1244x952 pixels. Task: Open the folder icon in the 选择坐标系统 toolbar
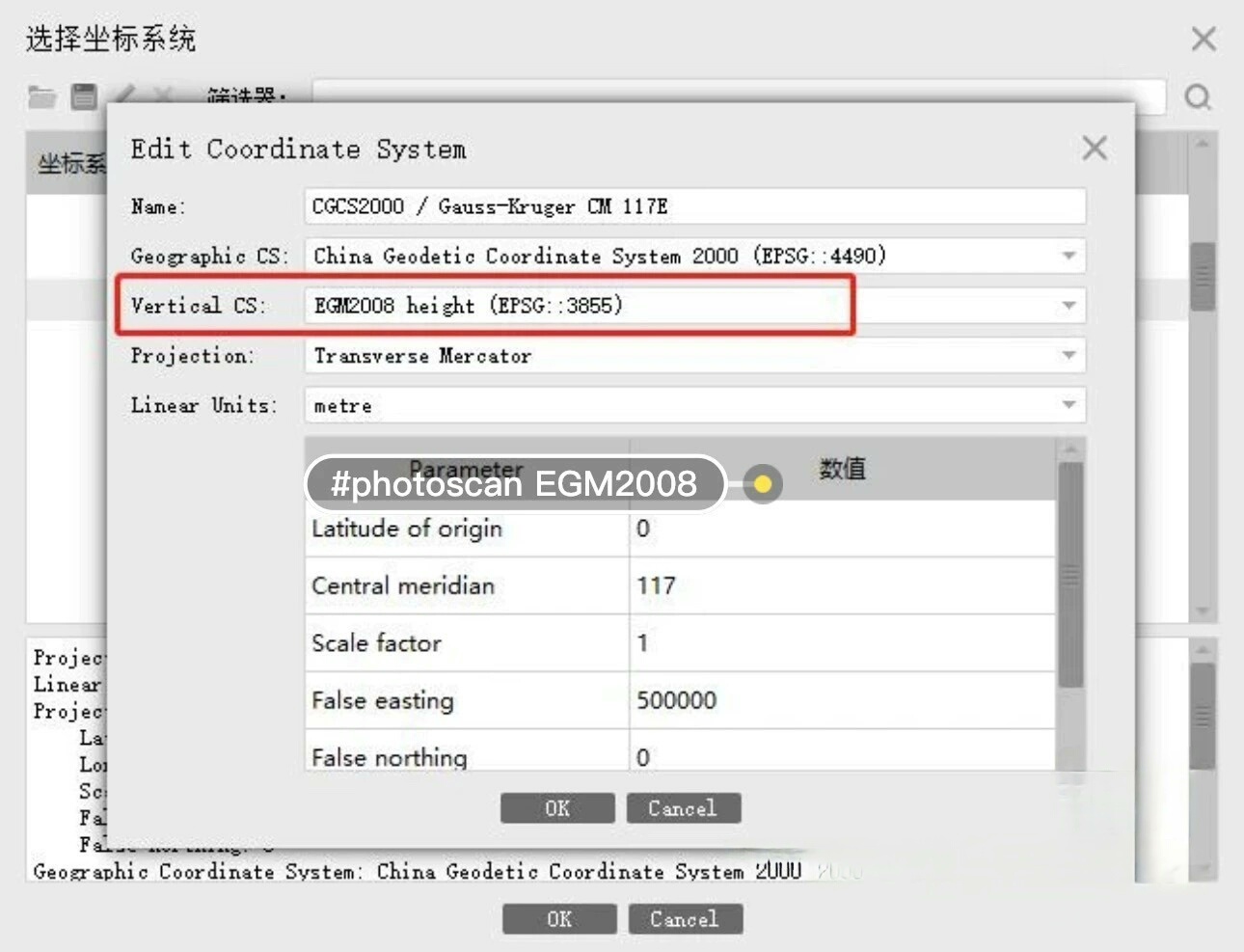point(41,96)
